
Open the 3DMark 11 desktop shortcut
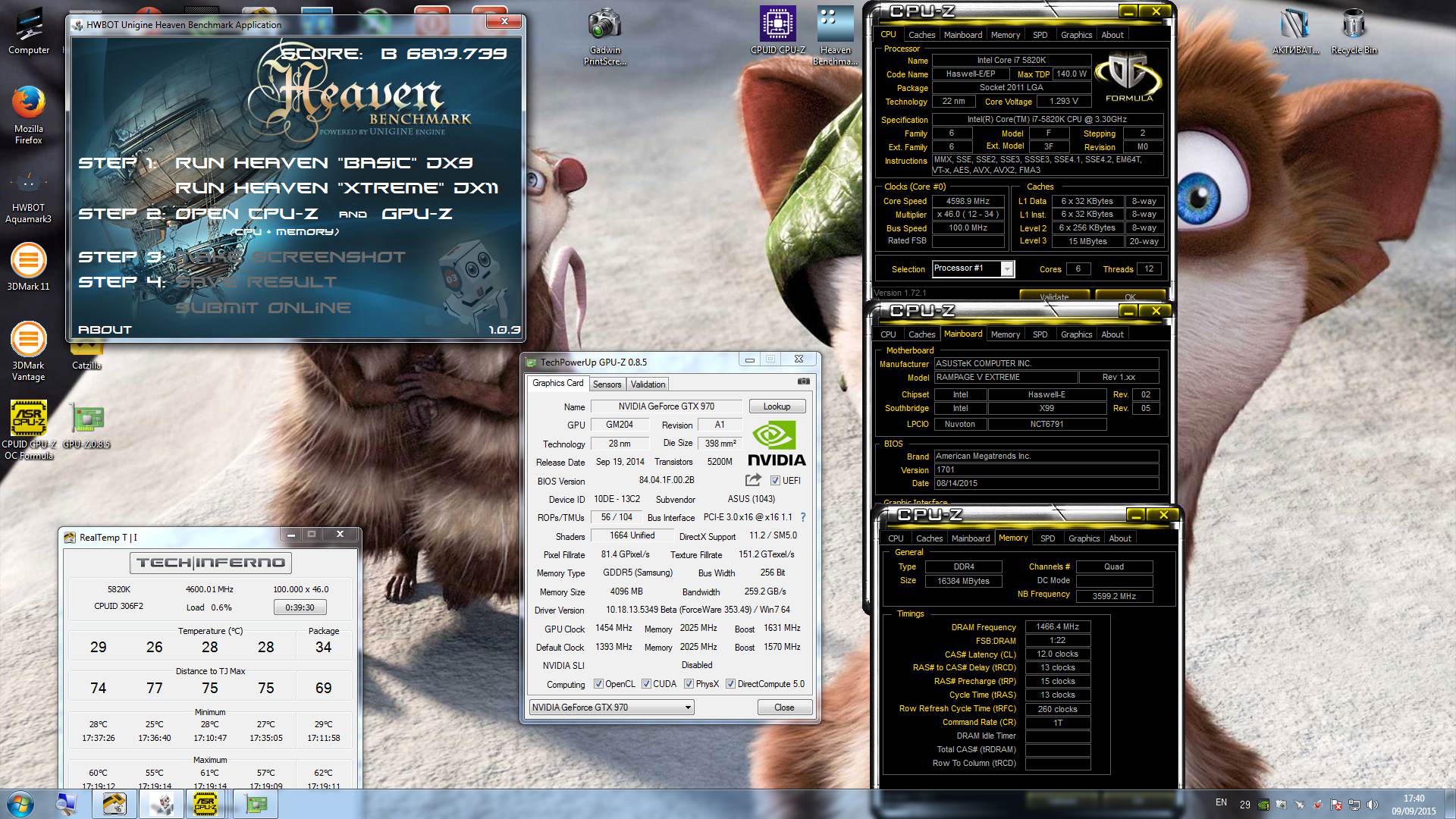(x=29, y=267)
